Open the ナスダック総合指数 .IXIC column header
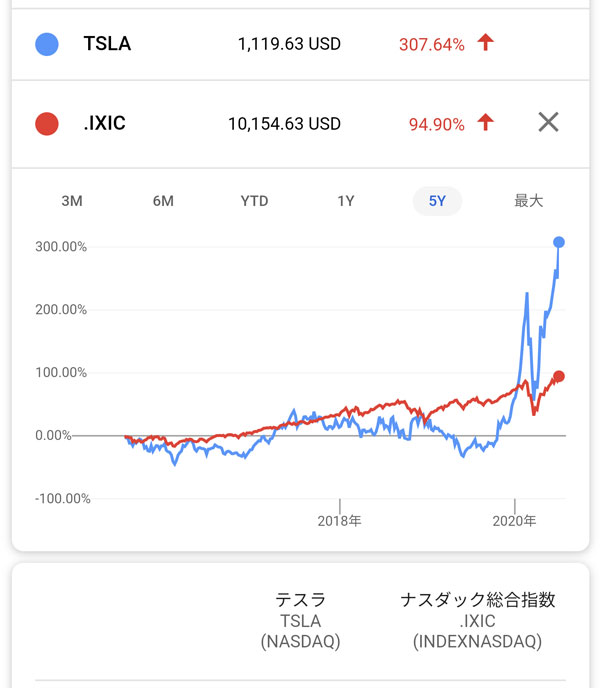The width and height of the screenshot is (600, 688). (x=477, y=621)
